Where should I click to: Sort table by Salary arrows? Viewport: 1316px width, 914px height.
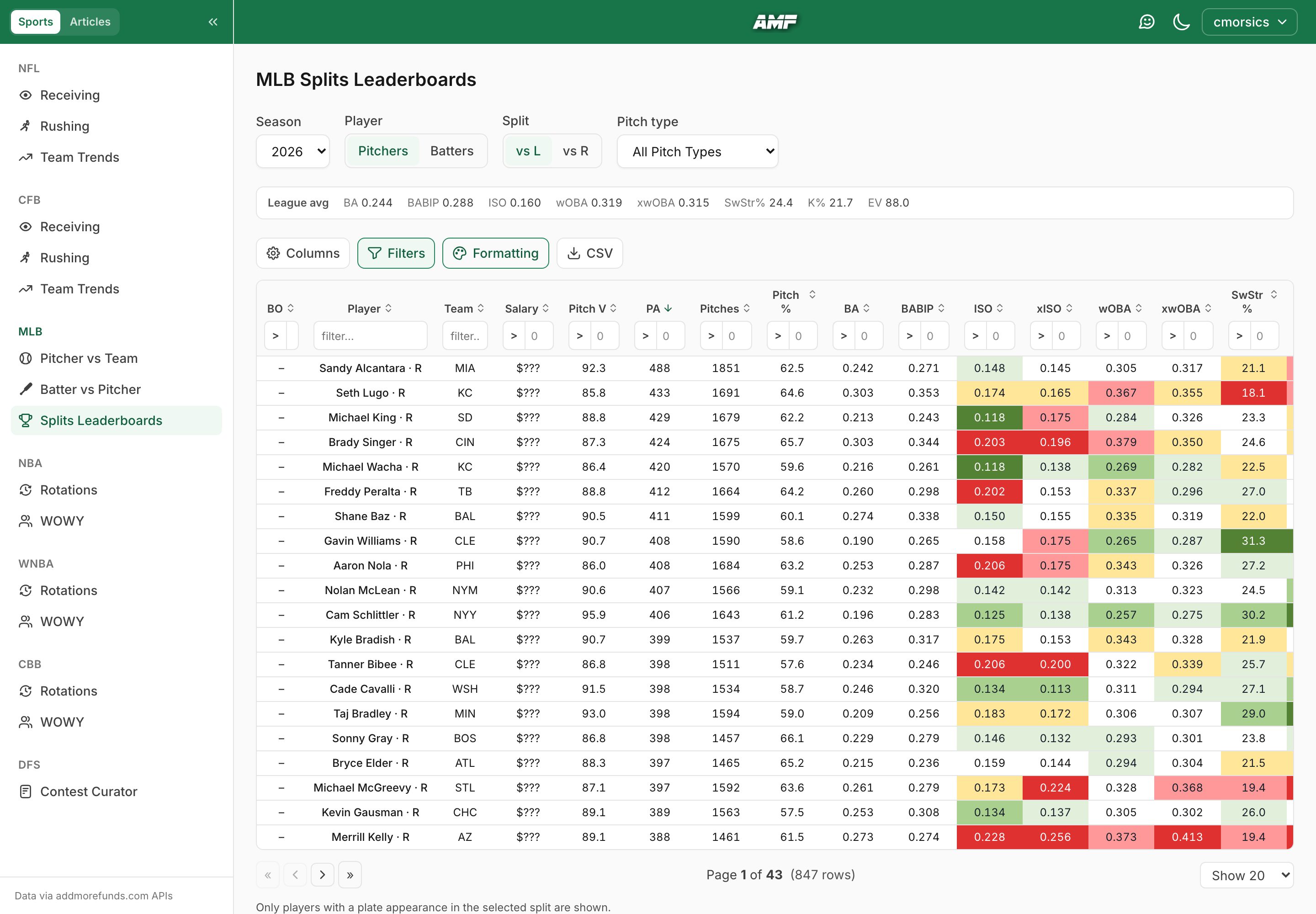[545, 308]
